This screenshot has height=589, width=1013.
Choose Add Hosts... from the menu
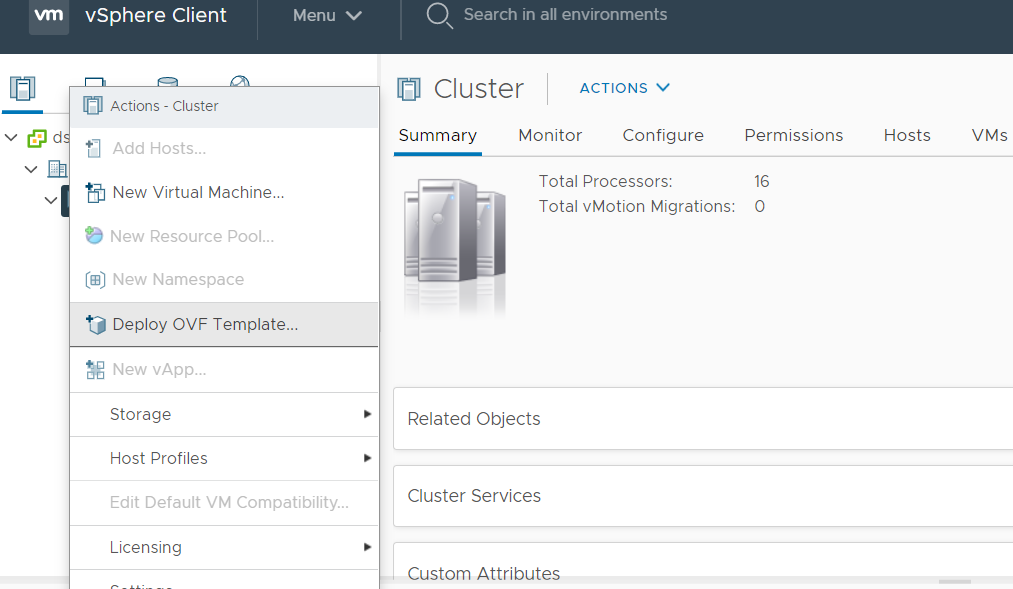coord(224,149)
